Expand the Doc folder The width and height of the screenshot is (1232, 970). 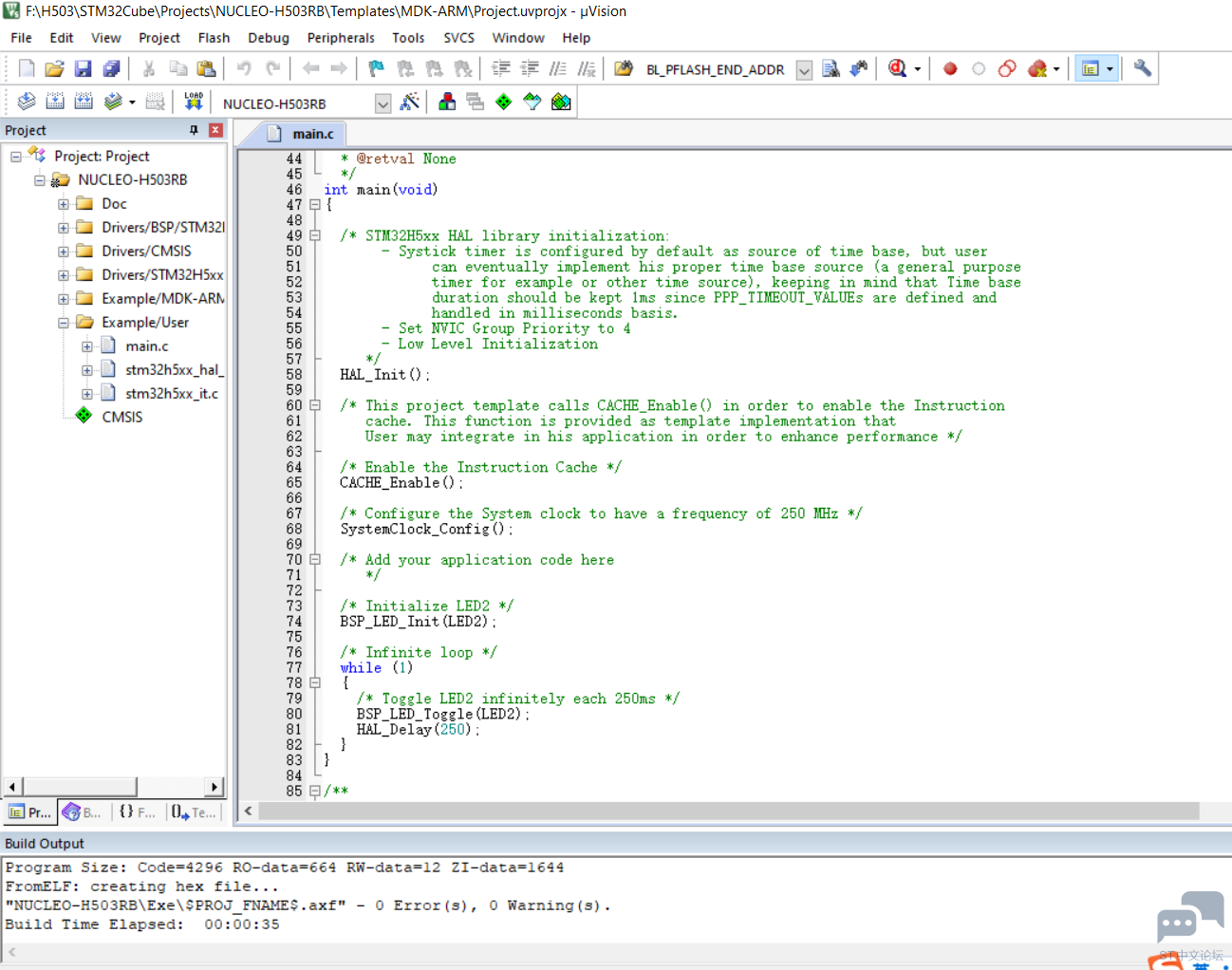(x=64, y=204)
